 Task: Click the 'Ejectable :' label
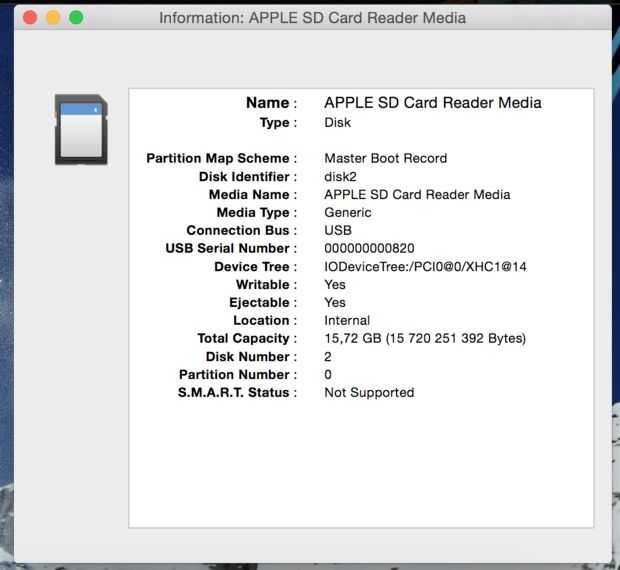(263, 302)
